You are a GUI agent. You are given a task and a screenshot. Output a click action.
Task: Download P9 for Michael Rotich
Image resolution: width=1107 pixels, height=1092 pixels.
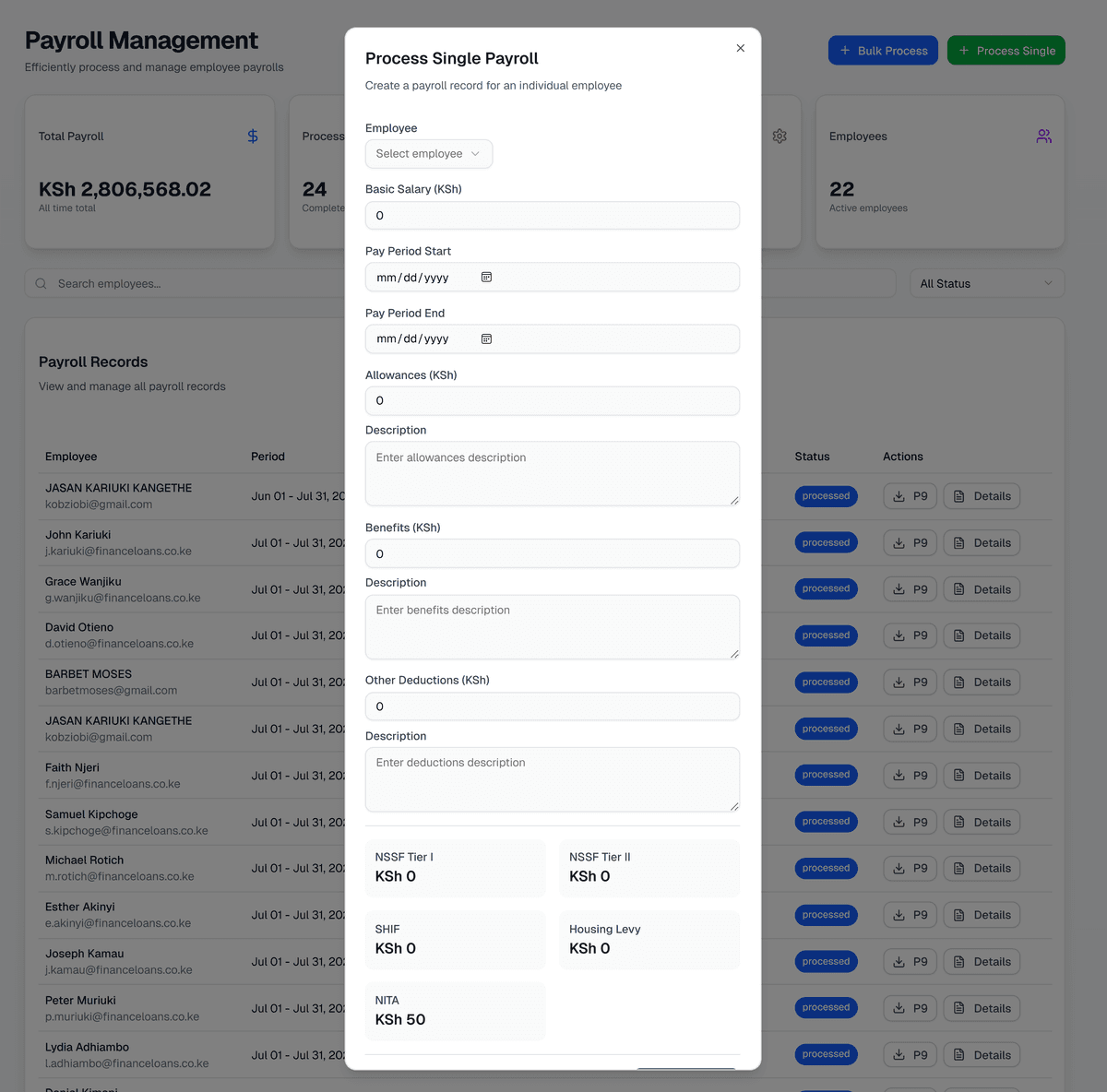910,869
